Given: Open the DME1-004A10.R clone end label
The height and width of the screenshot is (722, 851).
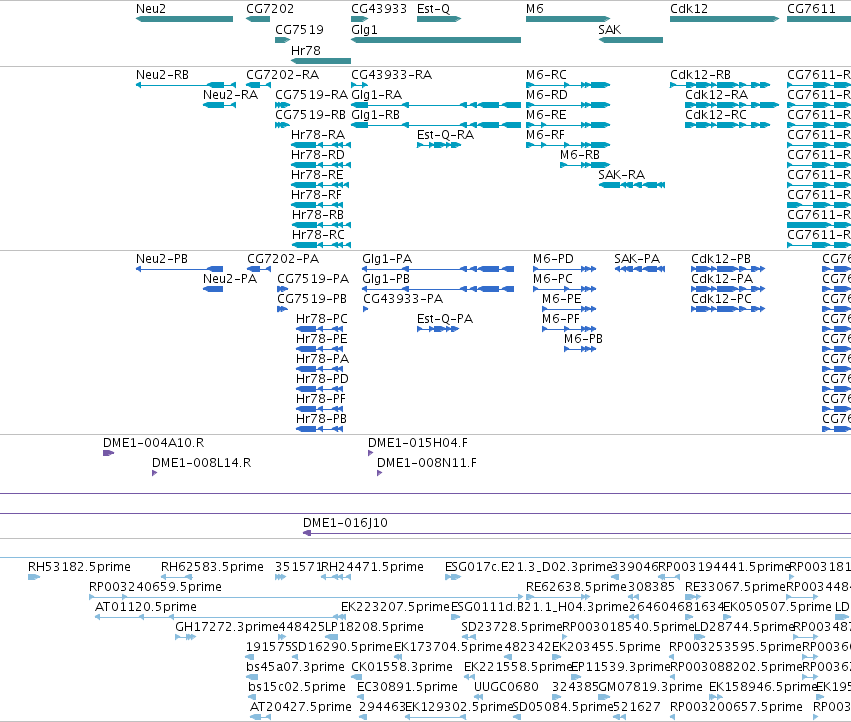Looking at the screenshot, I should 154,442.
